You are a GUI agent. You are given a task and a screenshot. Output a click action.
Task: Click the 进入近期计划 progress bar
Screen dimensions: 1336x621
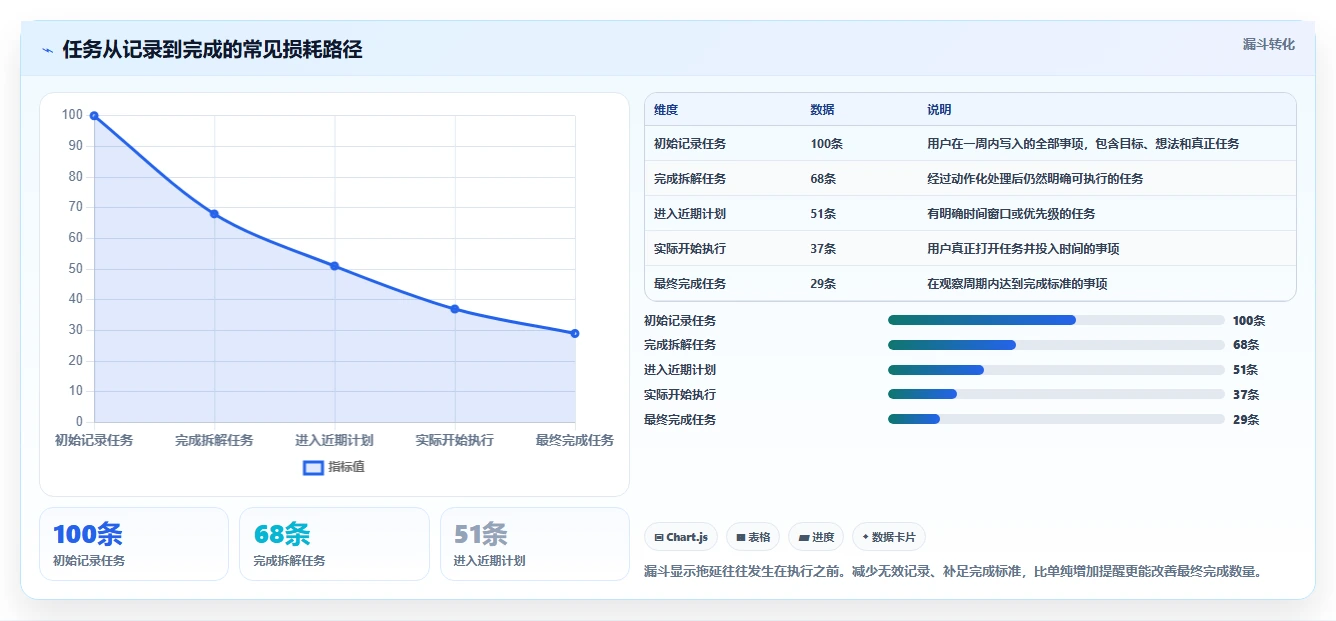pyautogui.click(x=1056, y=370)
